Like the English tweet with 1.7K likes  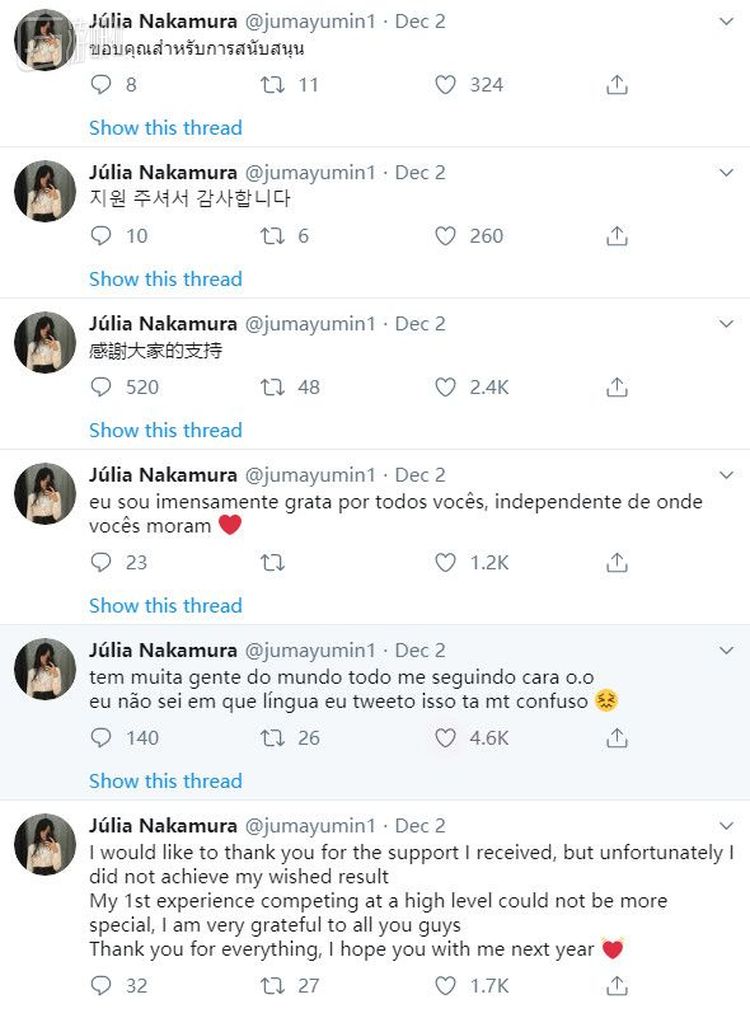pyautogui.click(x=446, y=986)
